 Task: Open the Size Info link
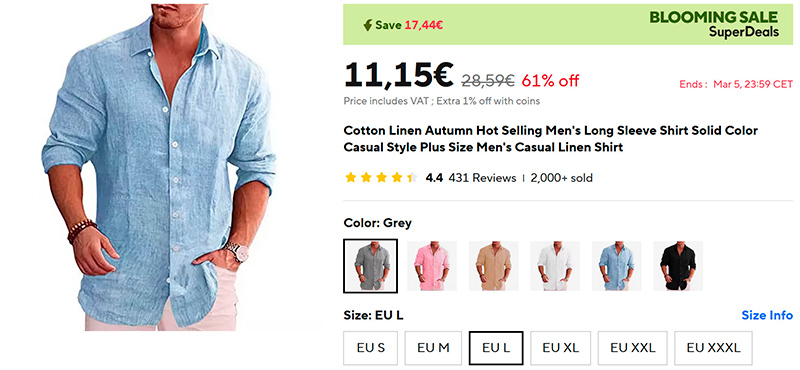767,315
